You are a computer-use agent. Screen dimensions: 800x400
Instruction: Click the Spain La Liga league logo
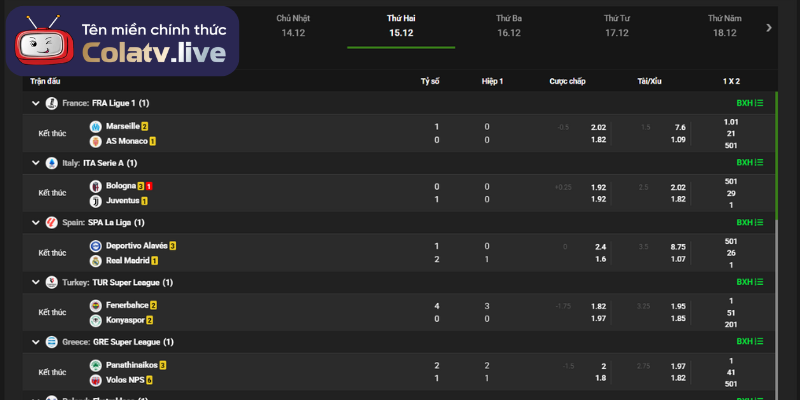(x=51, y=223)
